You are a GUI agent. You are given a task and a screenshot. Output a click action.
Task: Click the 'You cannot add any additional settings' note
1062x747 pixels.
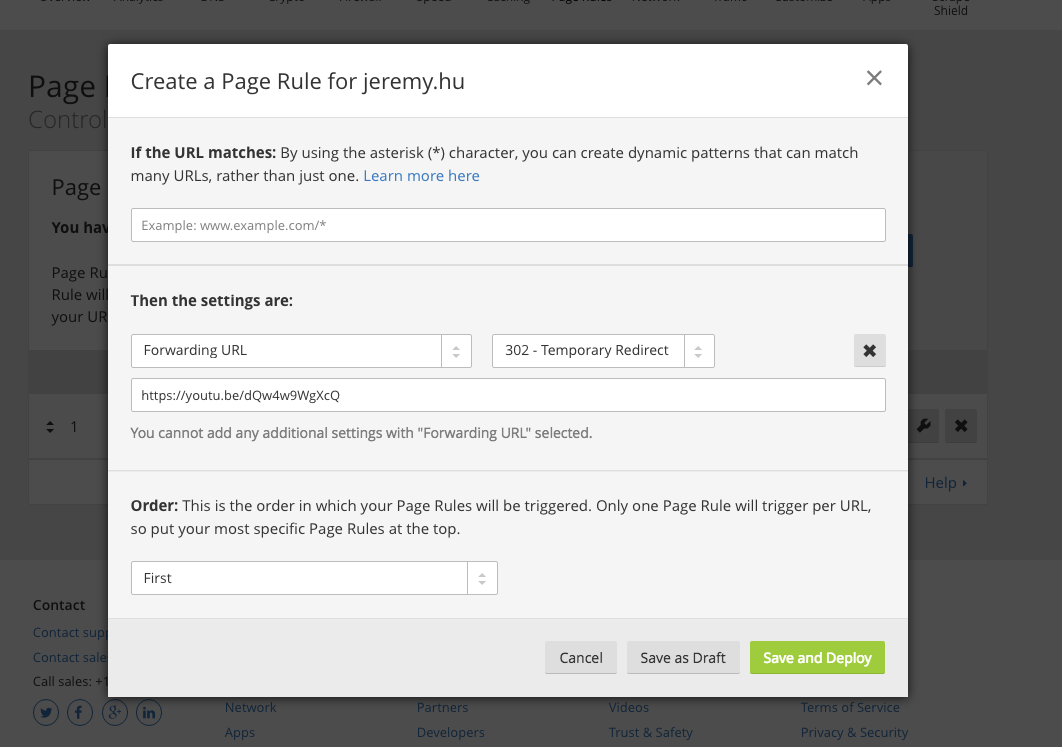[361, 433]
